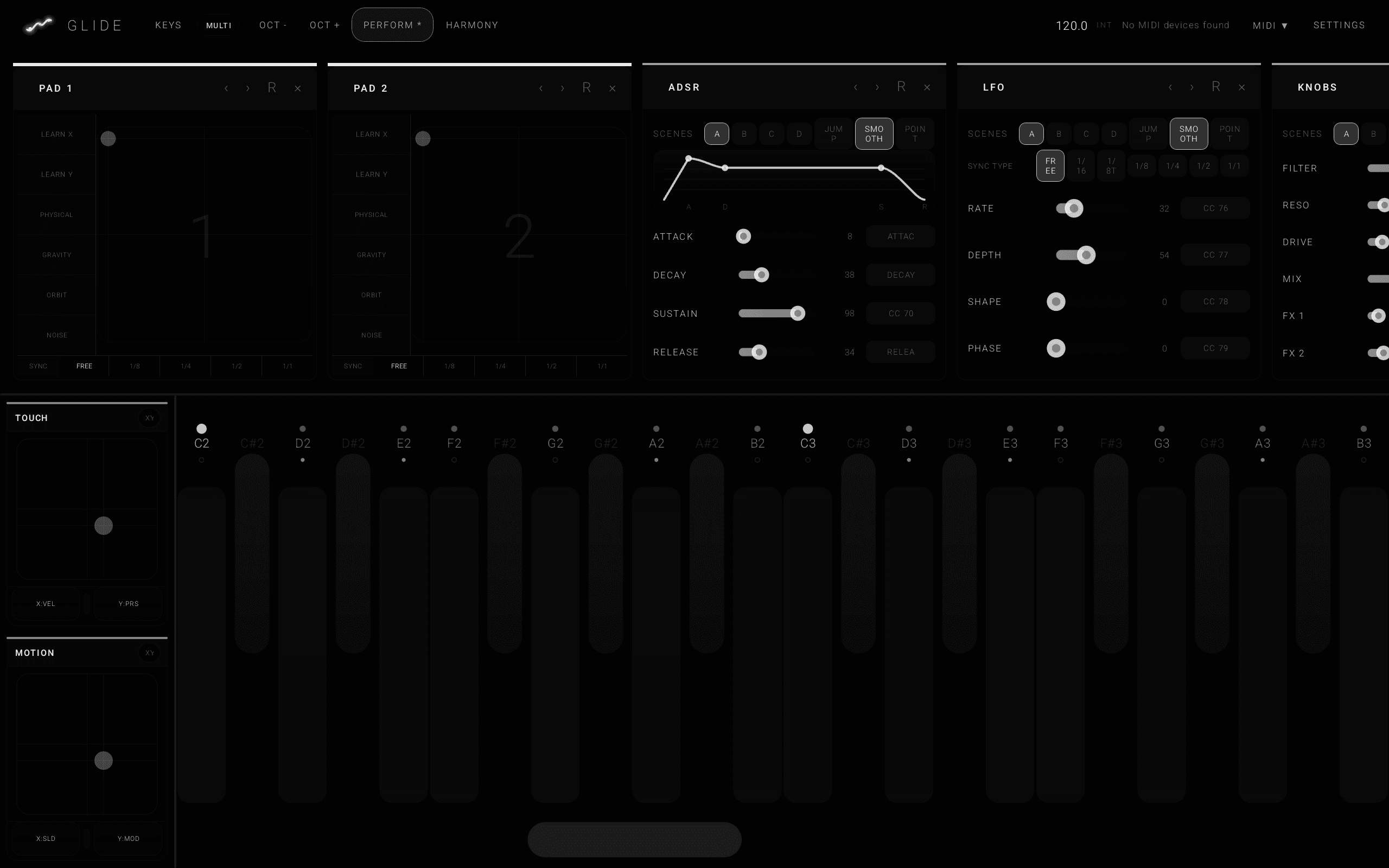Image resolution: width=1389 pixels, height=868 pixels.
Task: Click the previous arrow in ADSR header
Action: (x=855, y=87)
